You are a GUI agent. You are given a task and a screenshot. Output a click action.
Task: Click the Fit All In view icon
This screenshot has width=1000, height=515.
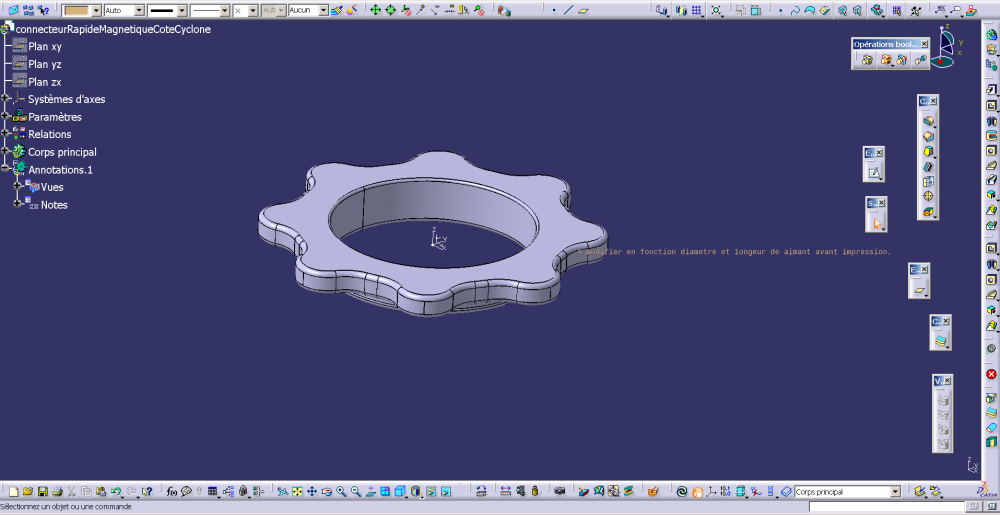297,491
